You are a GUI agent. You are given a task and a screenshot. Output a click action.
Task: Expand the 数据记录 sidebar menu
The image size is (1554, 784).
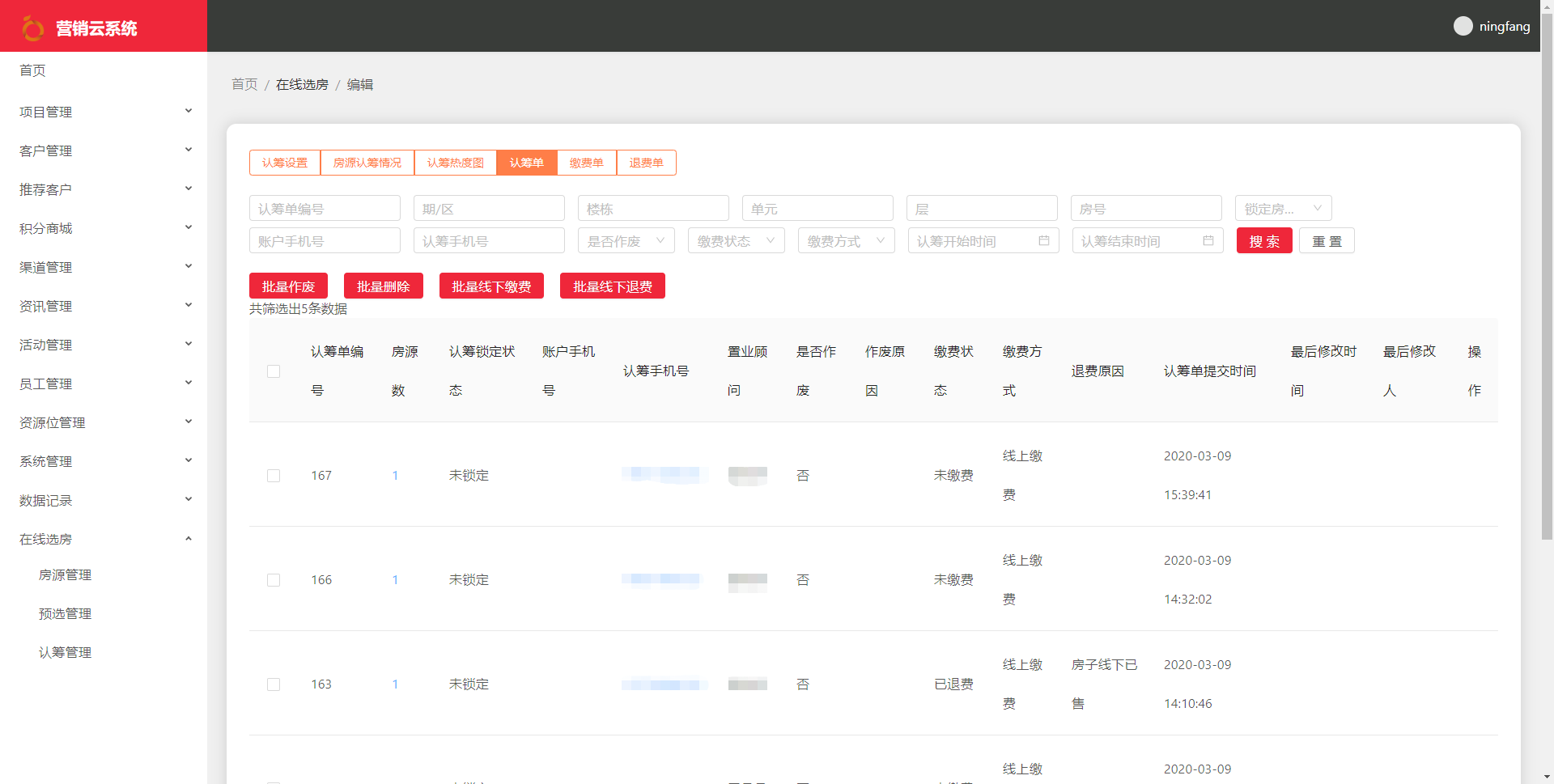pos(104,500)
